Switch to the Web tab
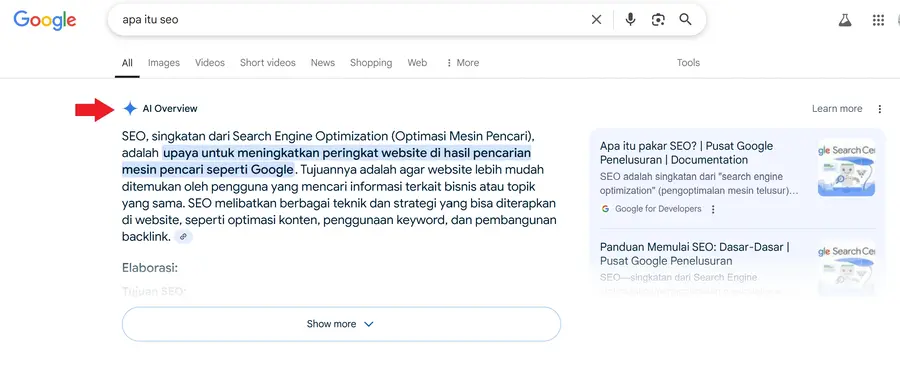 (417, 63)
